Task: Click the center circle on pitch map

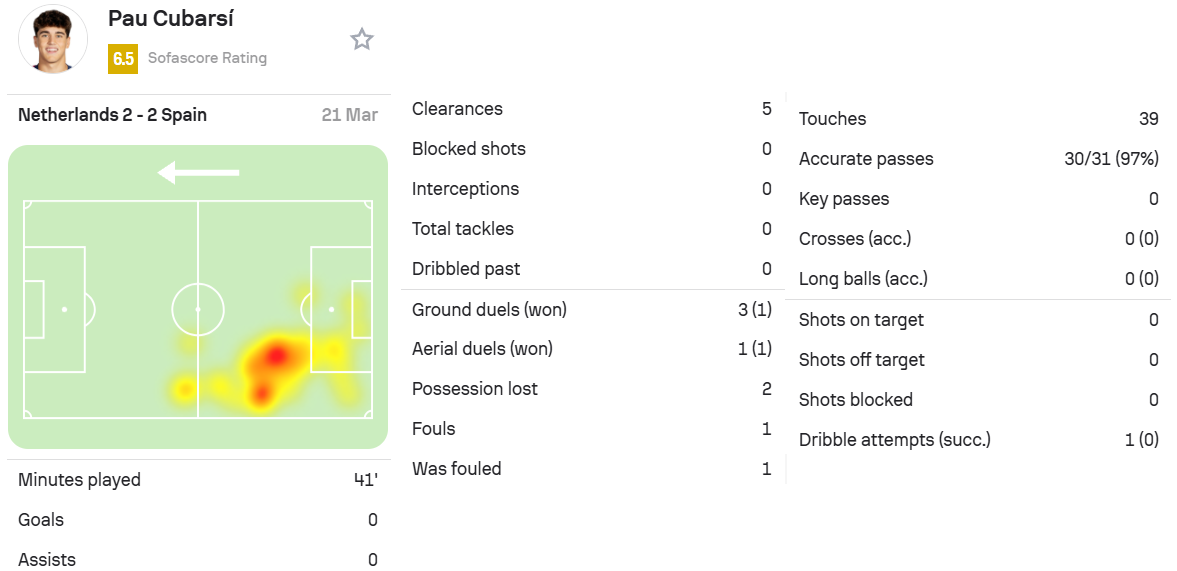Action: click(x=198, y=309)
